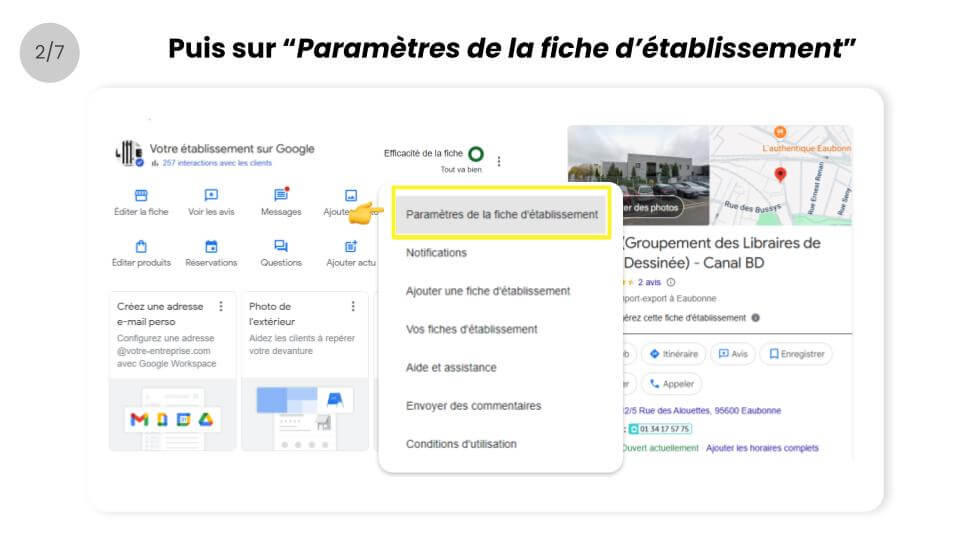Click Google Drive icon in Workspace card
The height and width of the screenshot is (540, 960).
(206, 419)
